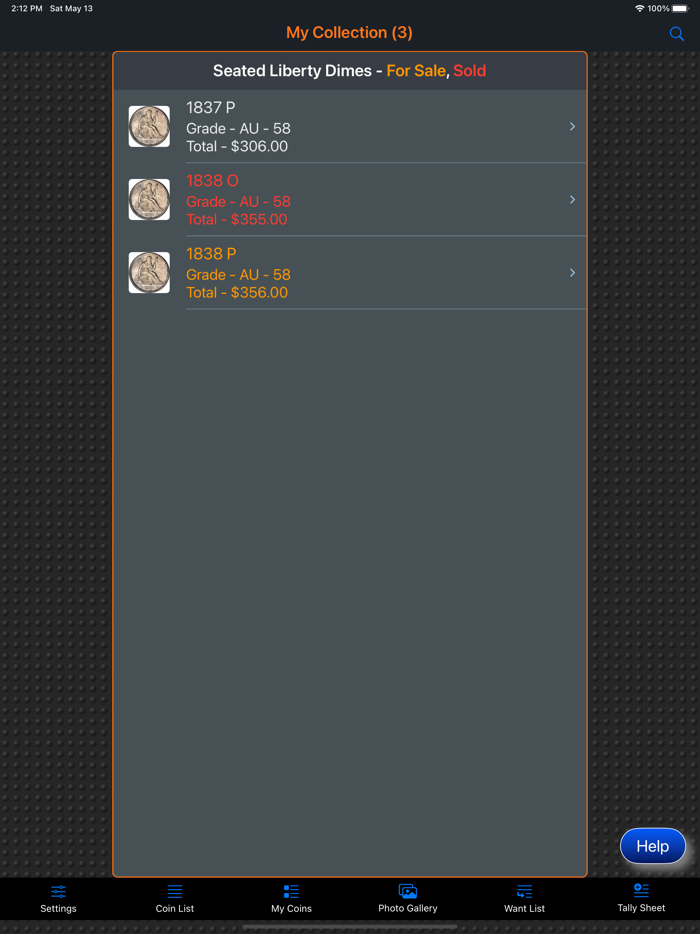Expand the 1838 O row chevron
Viewport: 700px width, 934px height.
tap(572, 200)
